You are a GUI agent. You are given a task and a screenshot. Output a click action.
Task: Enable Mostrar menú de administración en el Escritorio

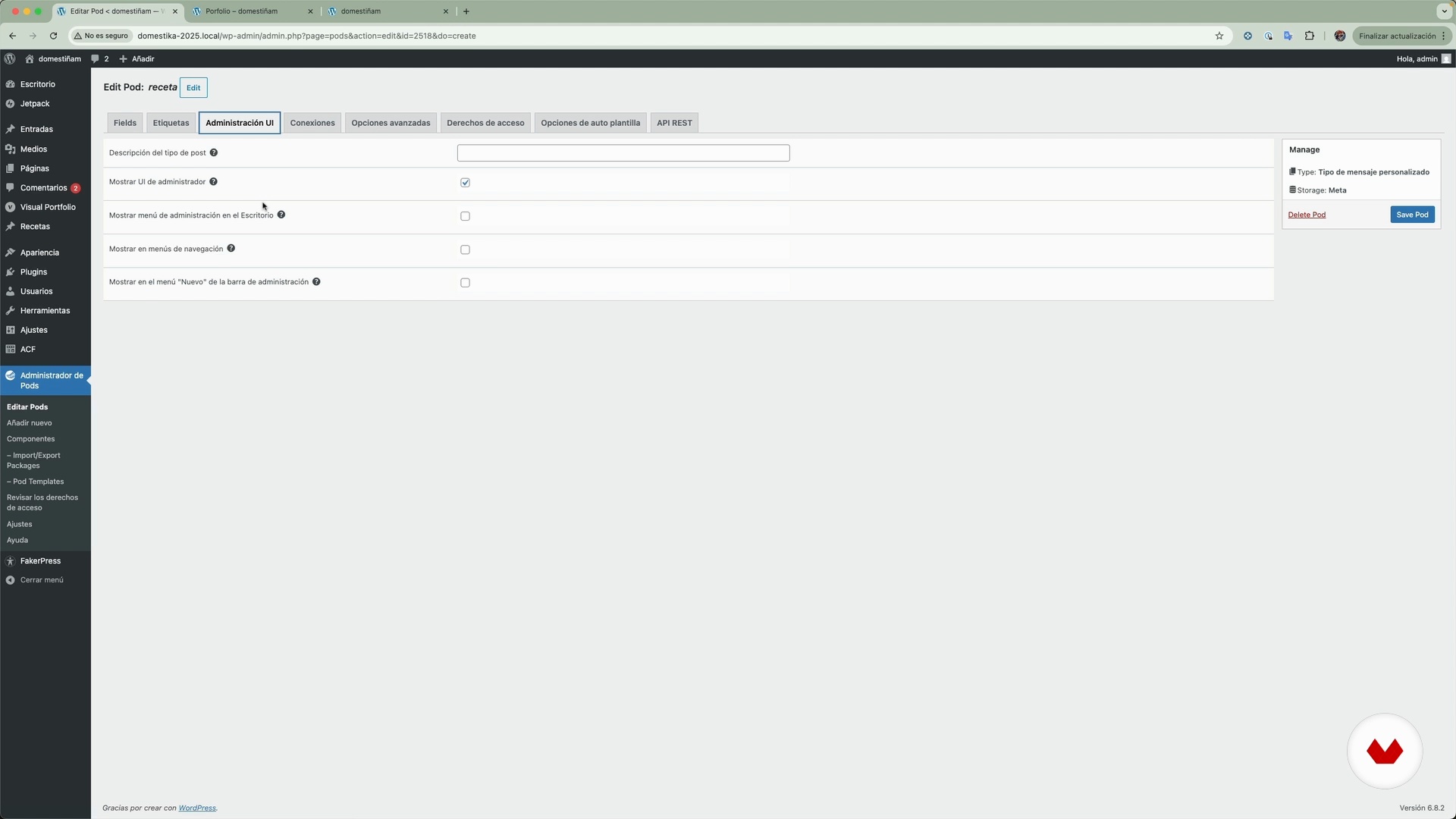point(465,216)
